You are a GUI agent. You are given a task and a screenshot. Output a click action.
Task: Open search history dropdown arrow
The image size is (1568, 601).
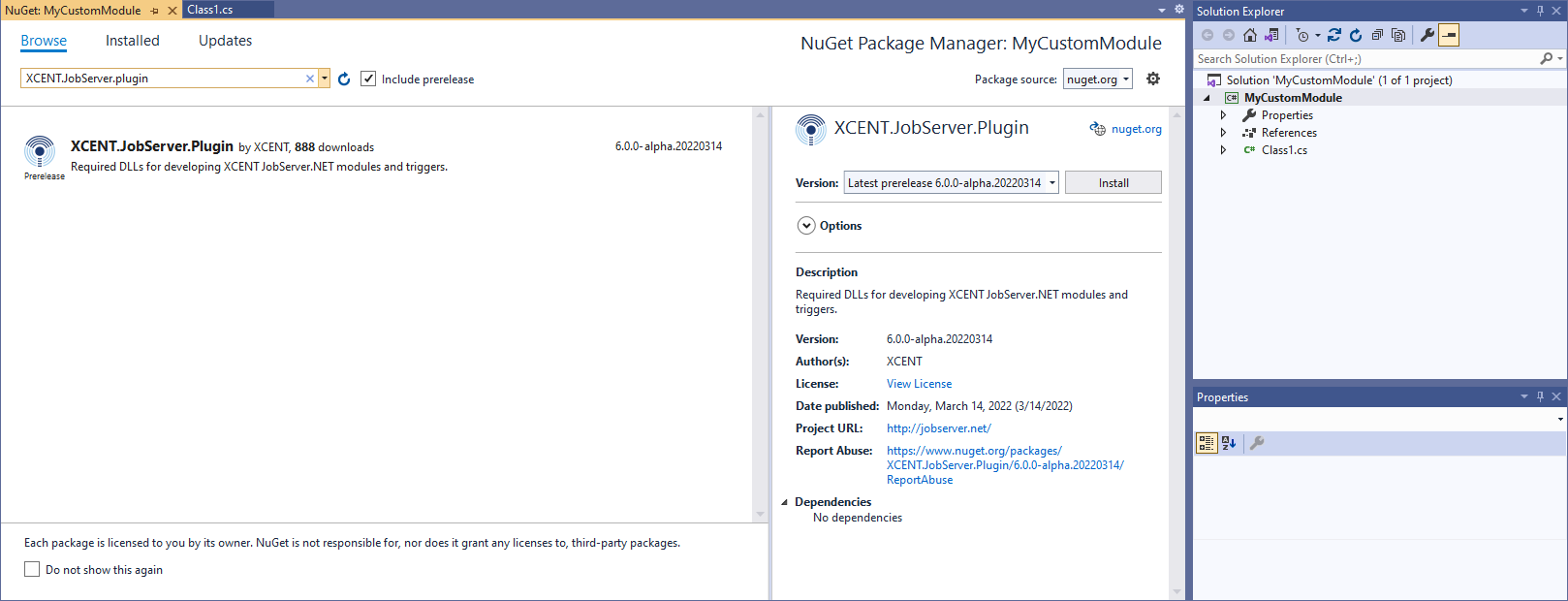pos(325,79)
